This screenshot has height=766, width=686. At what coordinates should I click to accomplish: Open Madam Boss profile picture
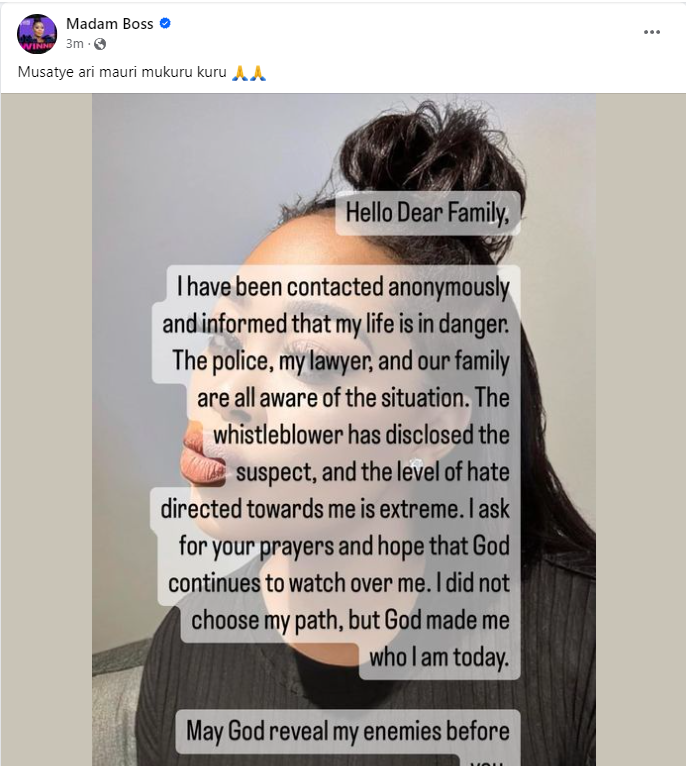[x=37, y=34]
